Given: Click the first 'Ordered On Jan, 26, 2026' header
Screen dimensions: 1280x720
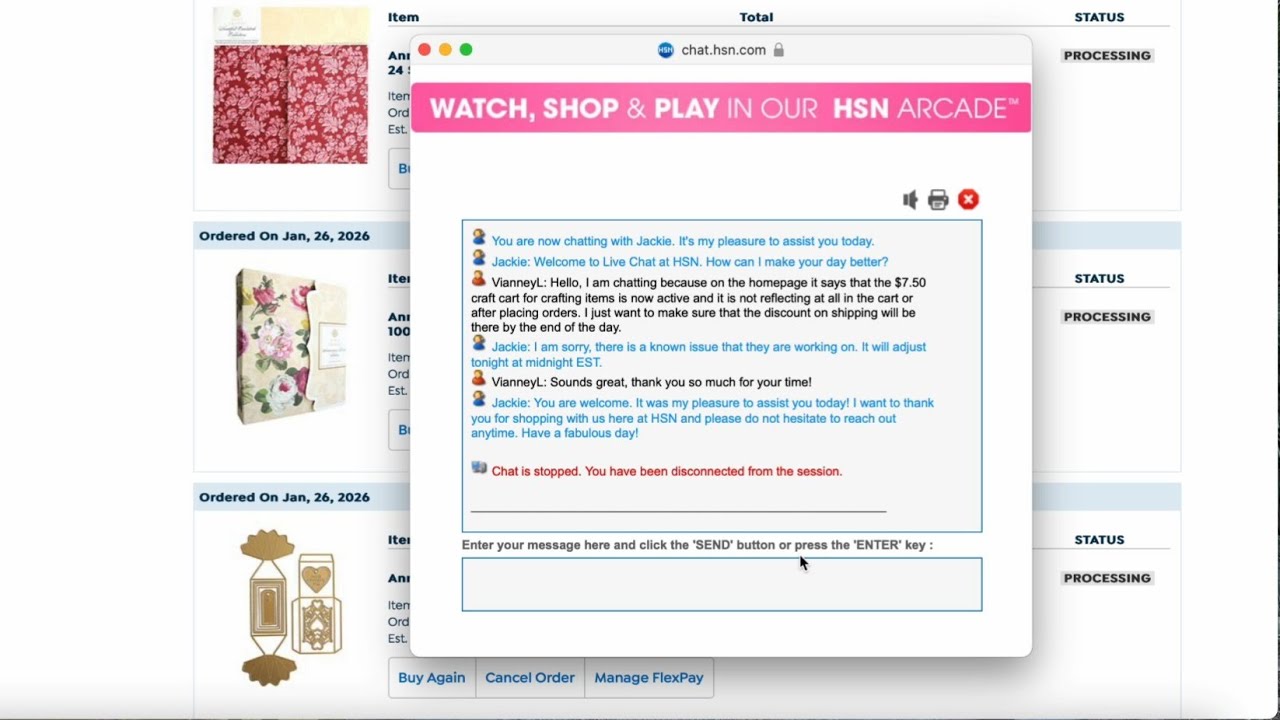Looking at the screenshot, I should [284, 236].
